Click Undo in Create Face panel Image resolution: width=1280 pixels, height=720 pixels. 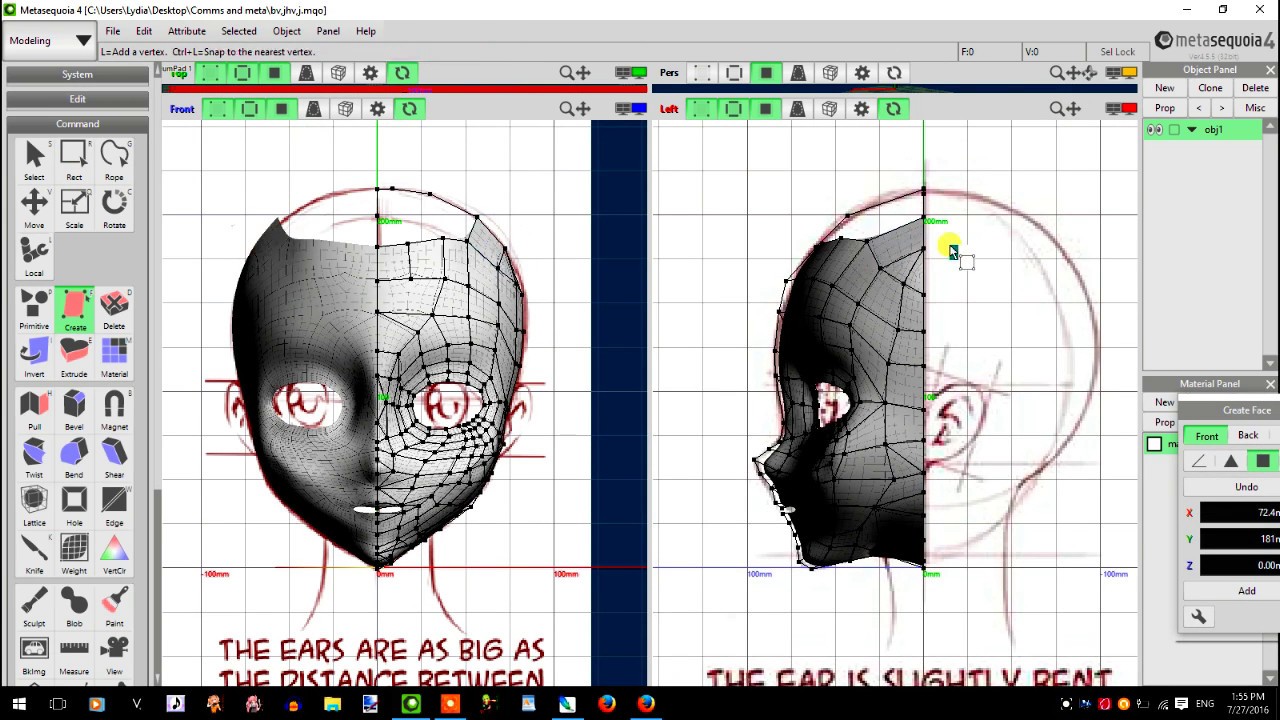pos(1246,487)
